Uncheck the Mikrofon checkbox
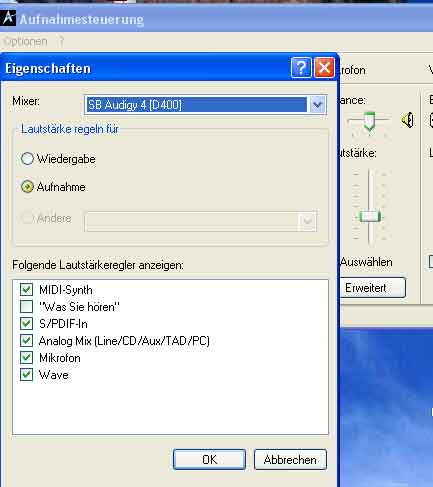433x487 pixels. [x=26, y=357]
